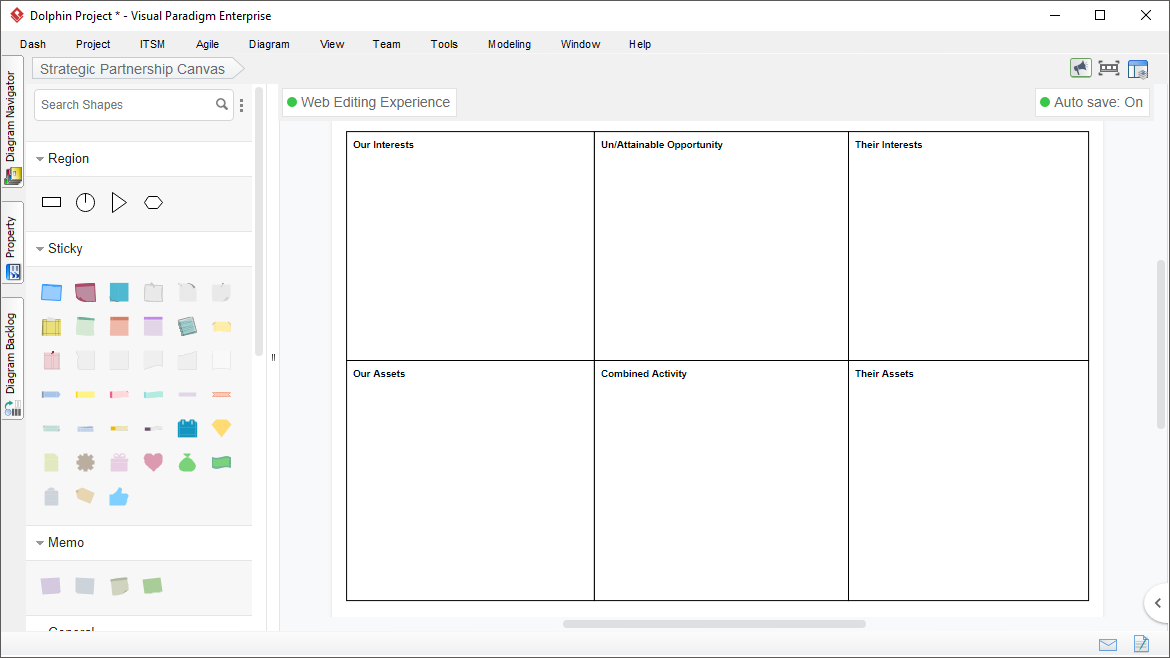Collapse the Sticky shape section

40,249
